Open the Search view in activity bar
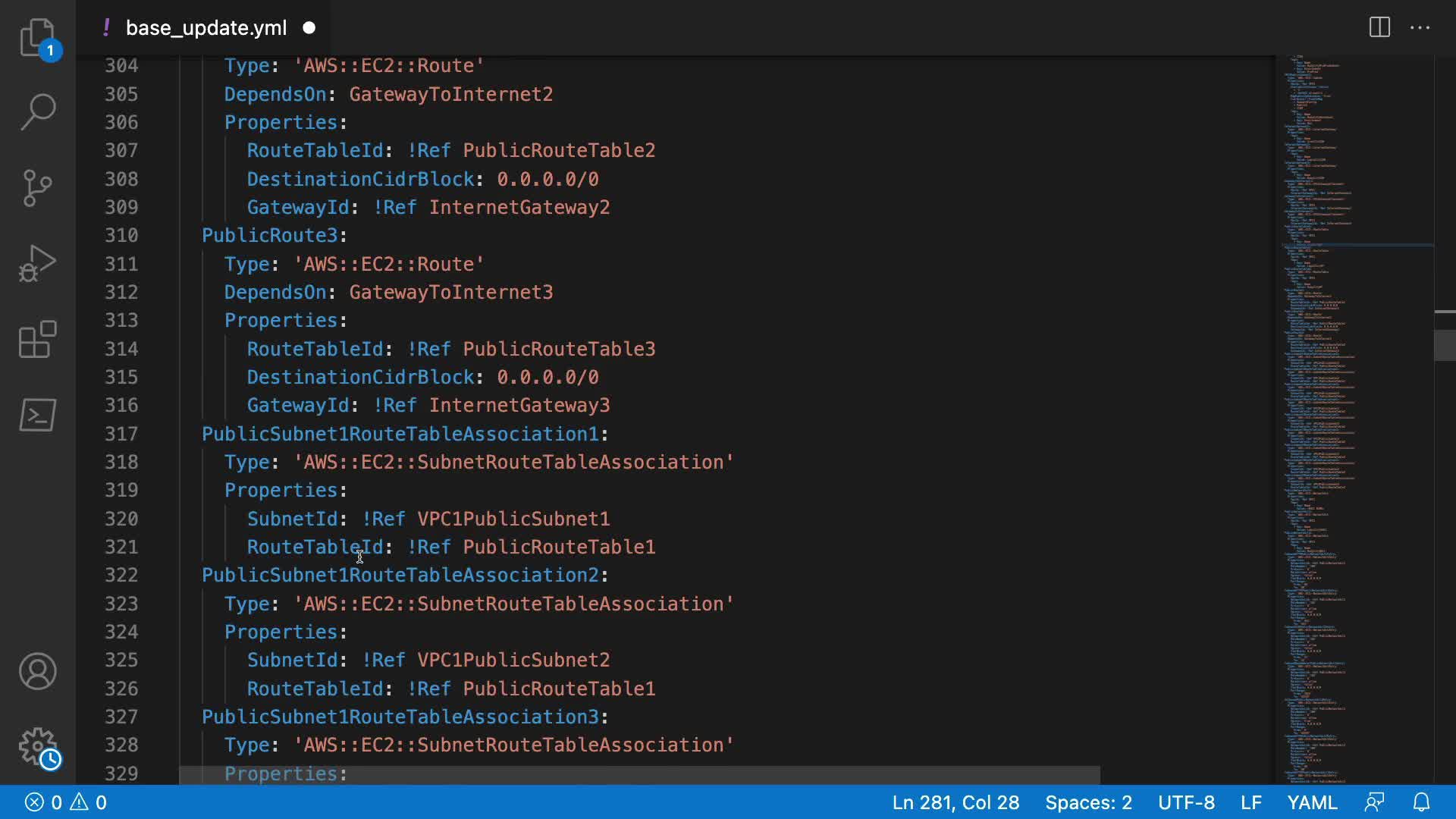 pos(37,112)
